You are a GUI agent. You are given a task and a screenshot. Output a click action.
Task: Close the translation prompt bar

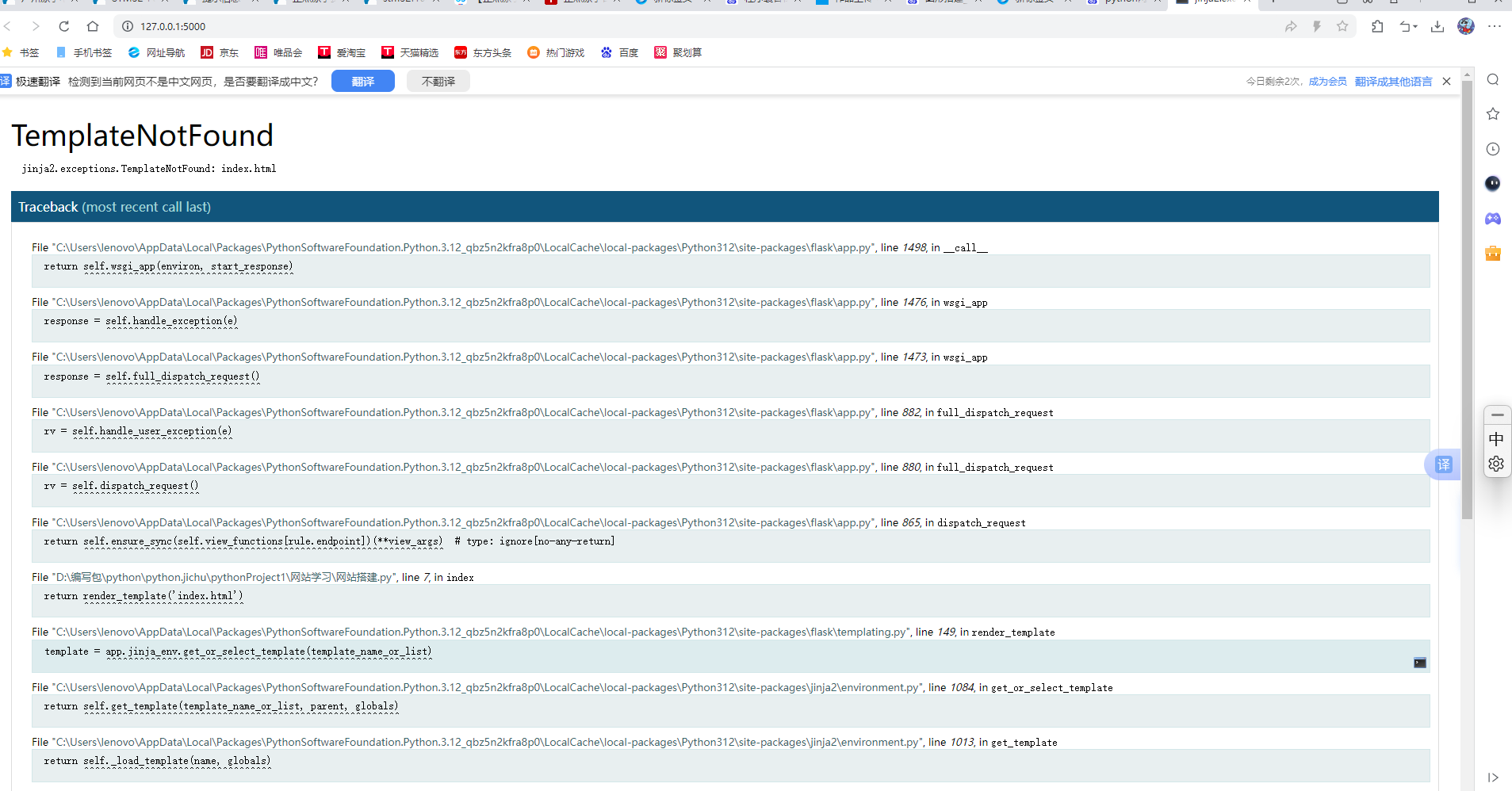1446,81
